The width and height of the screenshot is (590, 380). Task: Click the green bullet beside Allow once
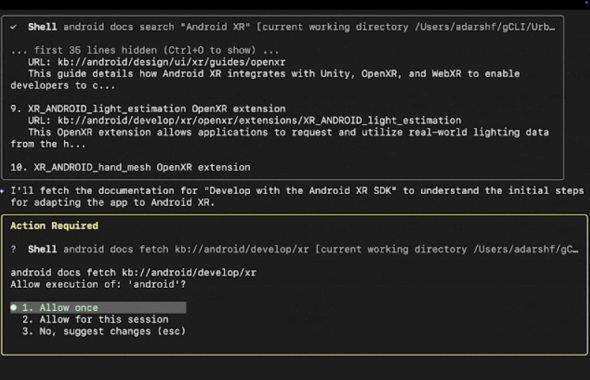(x=14, y=307)
